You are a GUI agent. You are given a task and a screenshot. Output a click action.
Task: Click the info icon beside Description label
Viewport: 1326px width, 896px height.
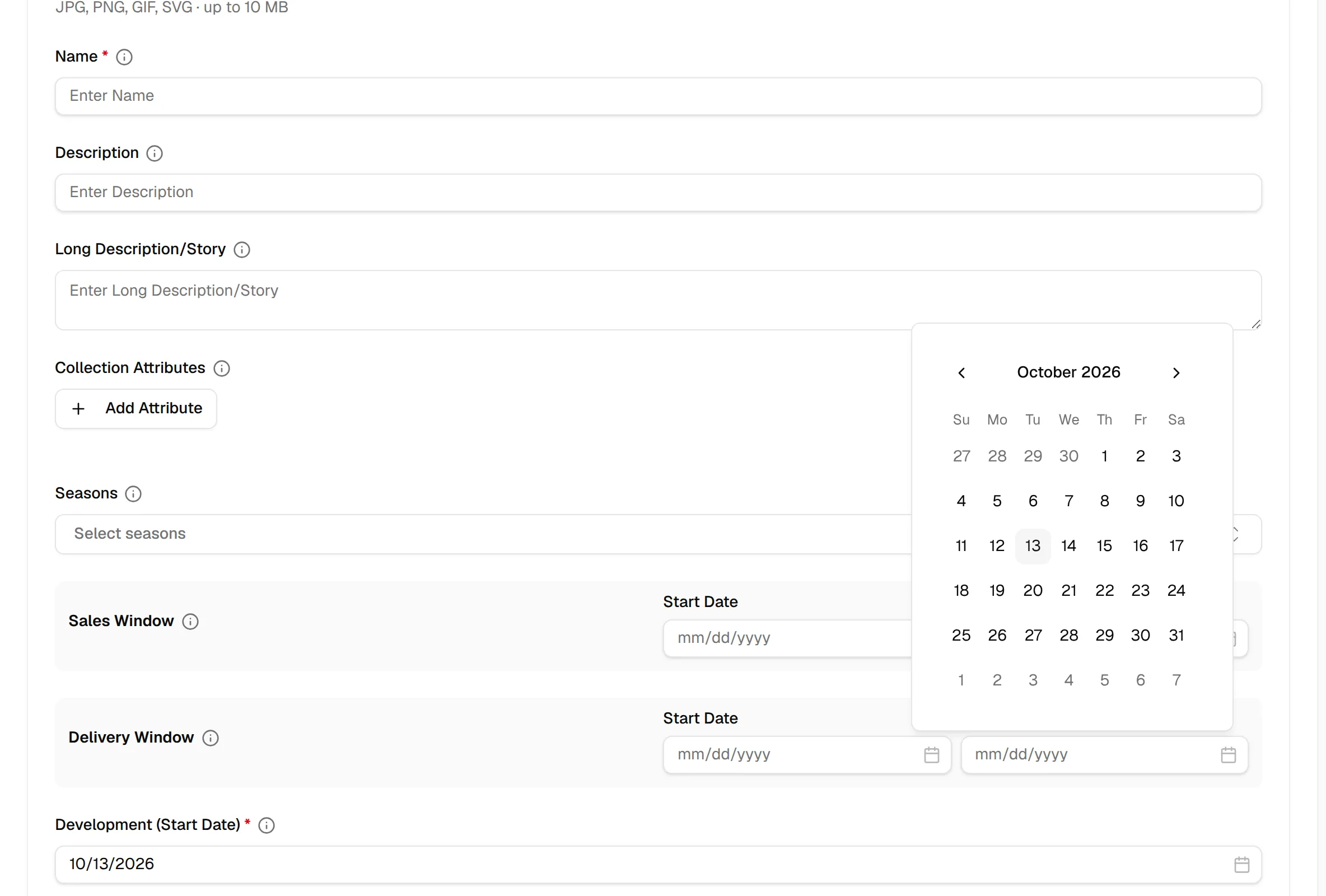point(154,153)
